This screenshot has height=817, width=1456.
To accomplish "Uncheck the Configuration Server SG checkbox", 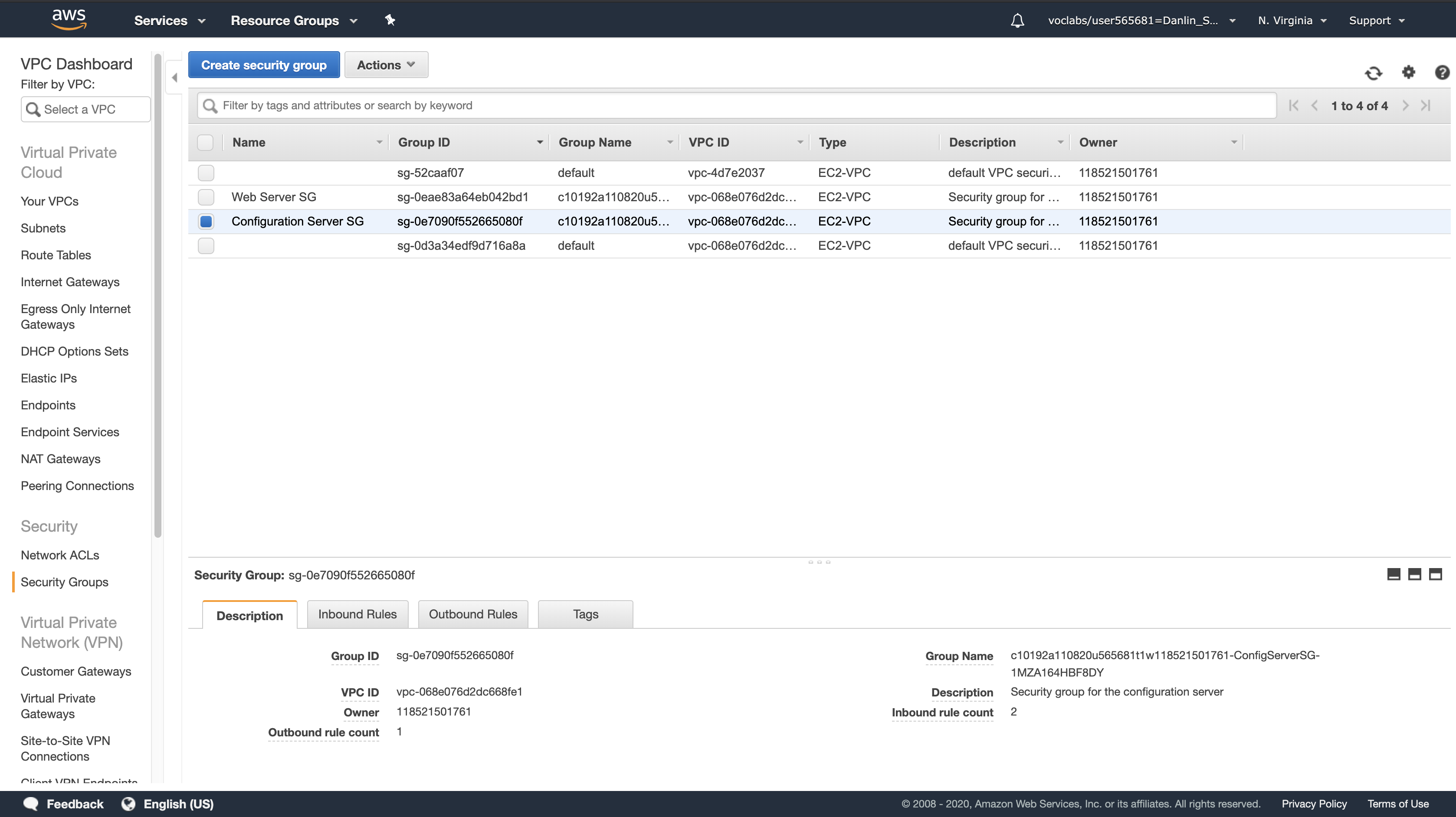I will [206, 222].
